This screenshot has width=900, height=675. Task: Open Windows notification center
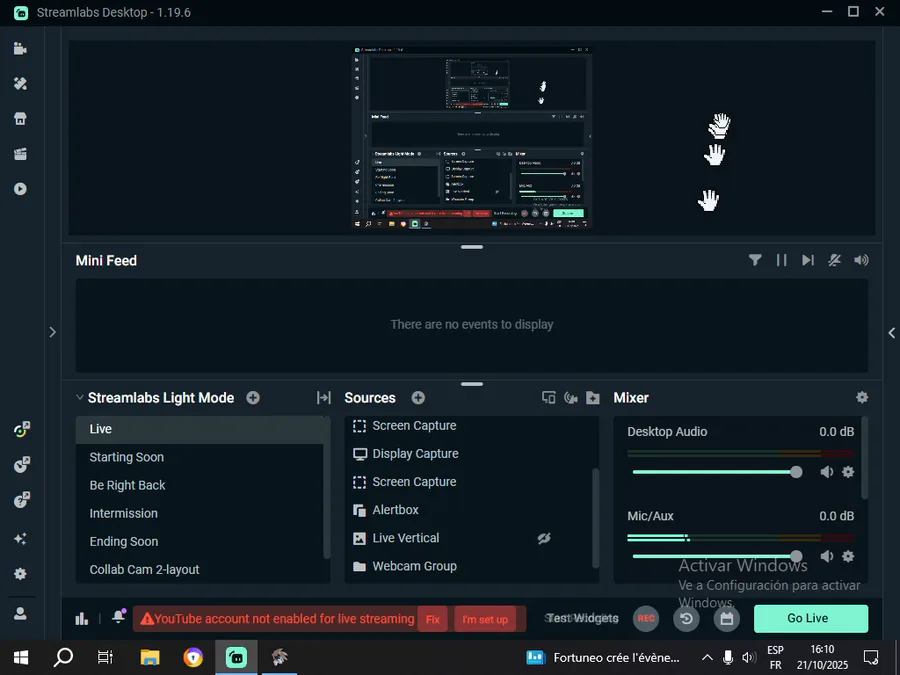point(871,658)
